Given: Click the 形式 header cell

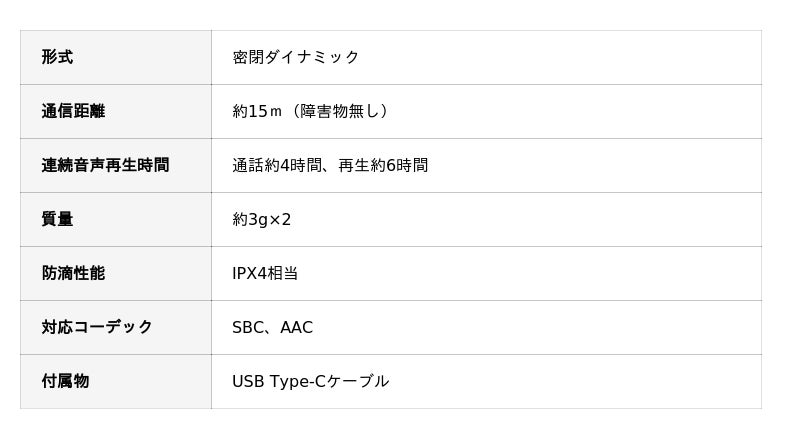Looking at the screenshot, I should 57,57.
